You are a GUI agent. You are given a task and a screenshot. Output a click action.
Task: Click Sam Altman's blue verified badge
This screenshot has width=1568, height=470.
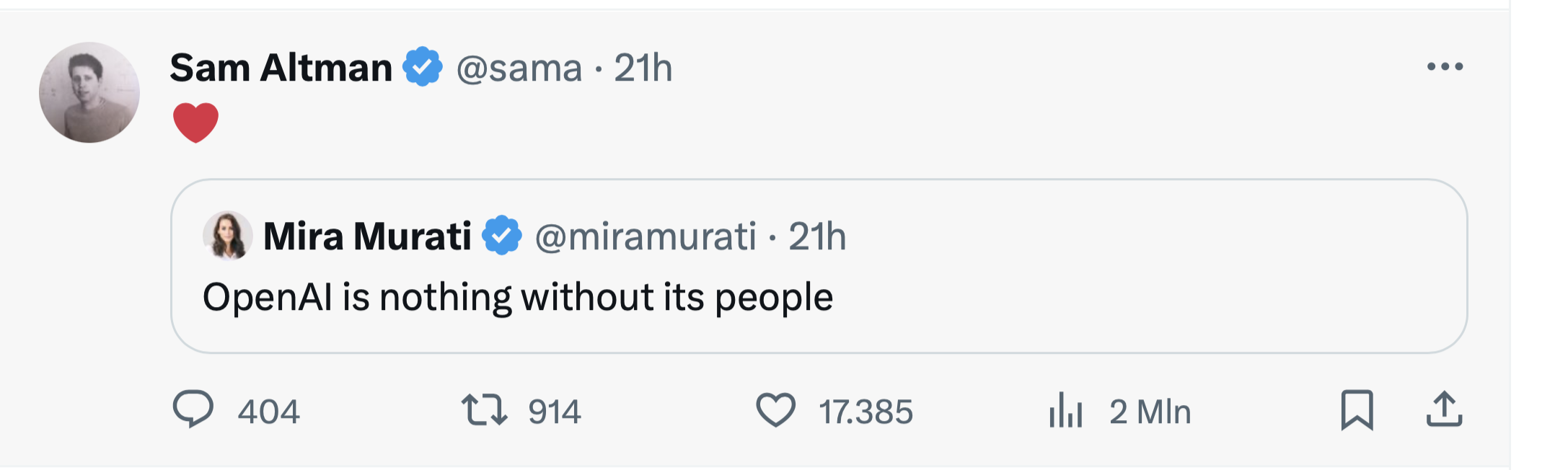(423, 67)
